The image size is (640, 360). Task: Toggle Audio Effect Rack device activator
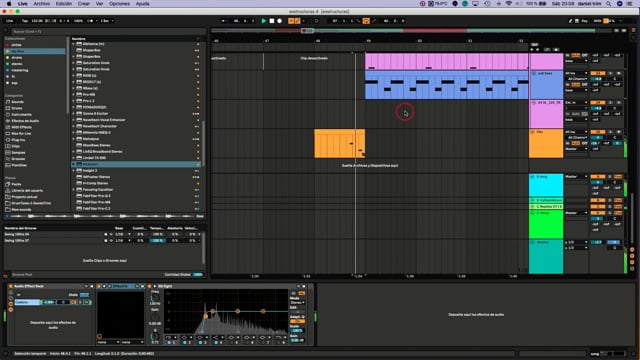coord(11,286)
